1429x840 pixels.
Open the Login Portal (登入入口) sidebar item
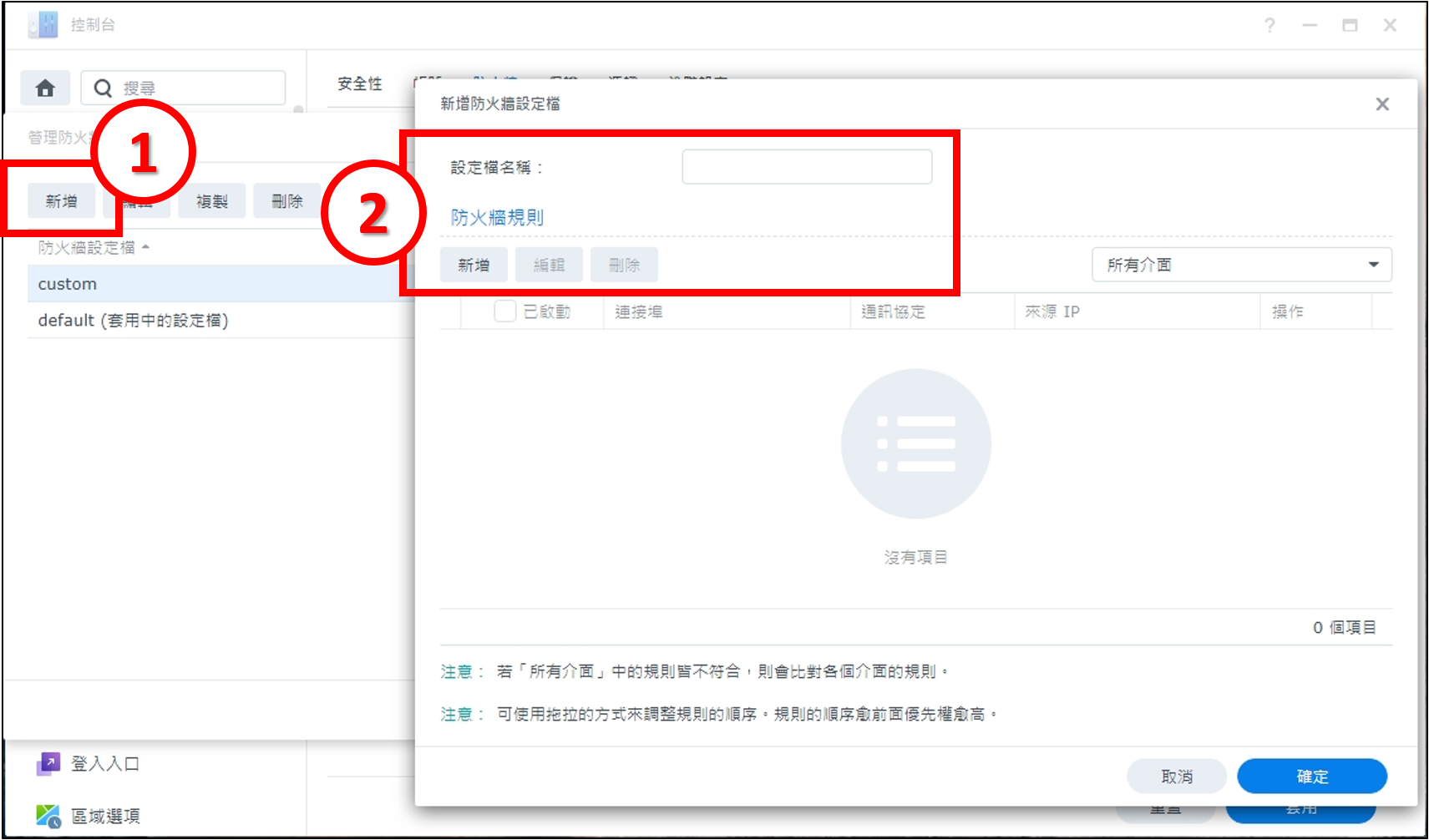pyautogui.click(x=88, y=763)
